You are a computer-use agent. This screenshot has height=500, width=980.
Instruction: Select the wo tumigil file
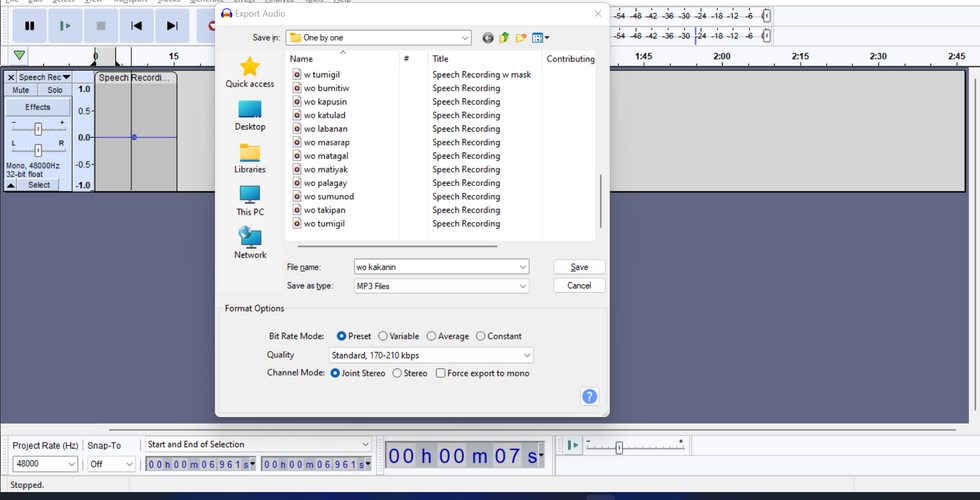coord(324,224)
